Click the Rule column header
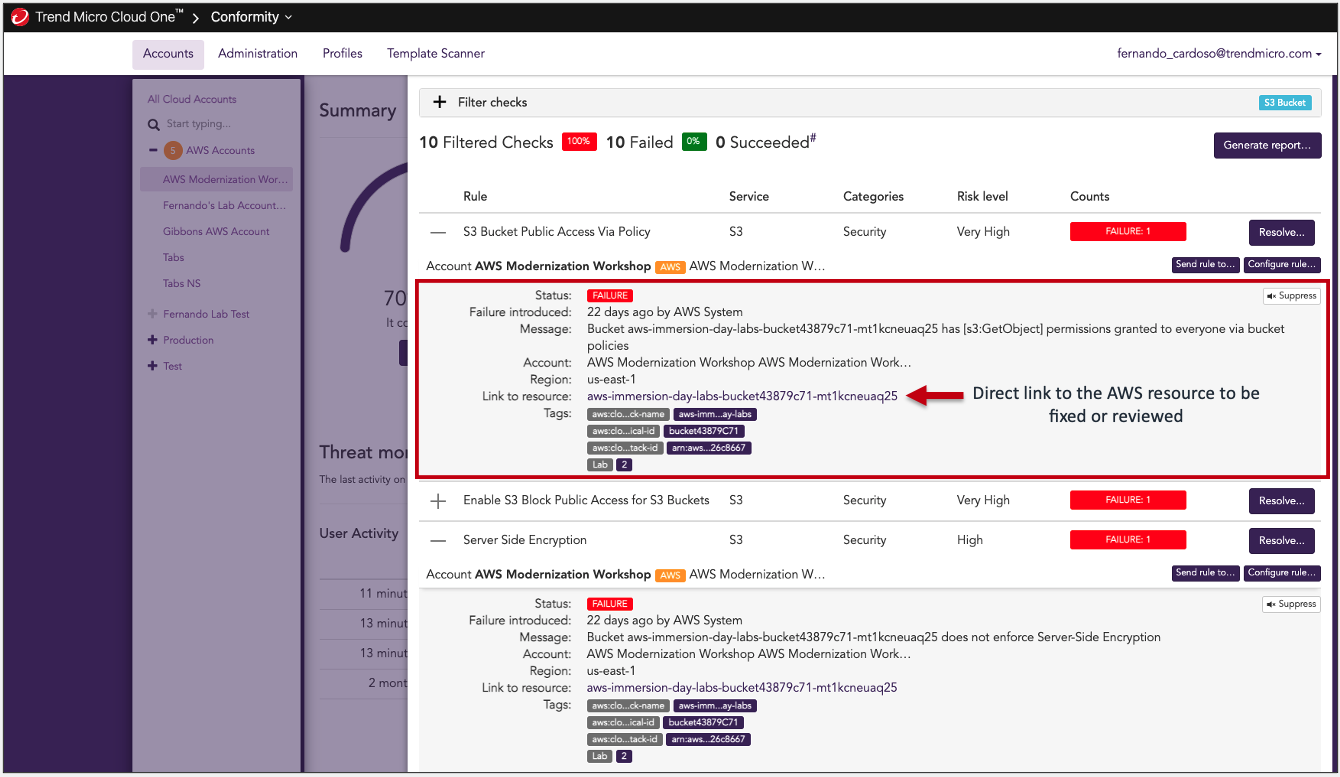This screenshot has width=1340, height=777. [475, 197]
